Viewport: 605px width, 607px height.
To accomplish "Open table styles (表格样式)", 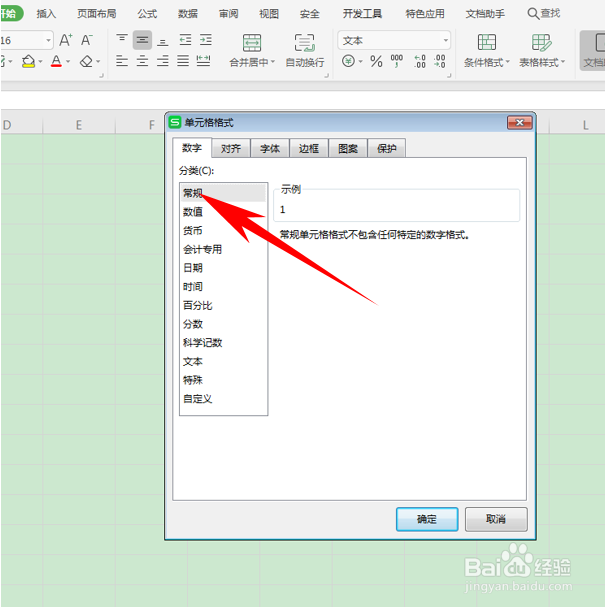I will pos(542,50).
